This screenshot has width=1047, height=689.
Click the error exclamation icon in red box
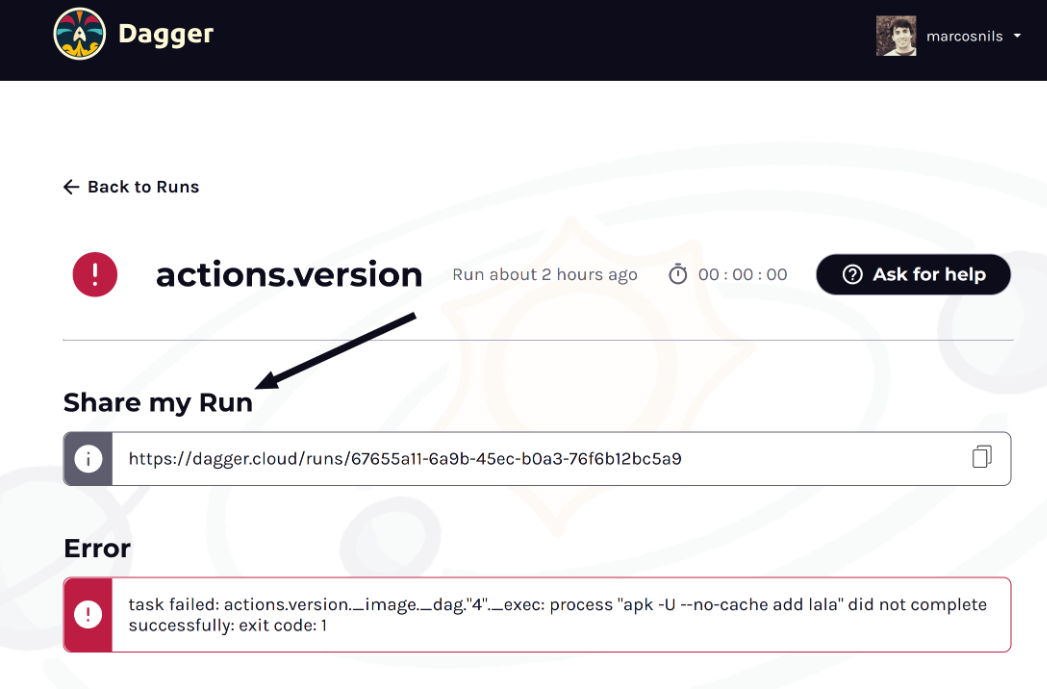point(88,614)
